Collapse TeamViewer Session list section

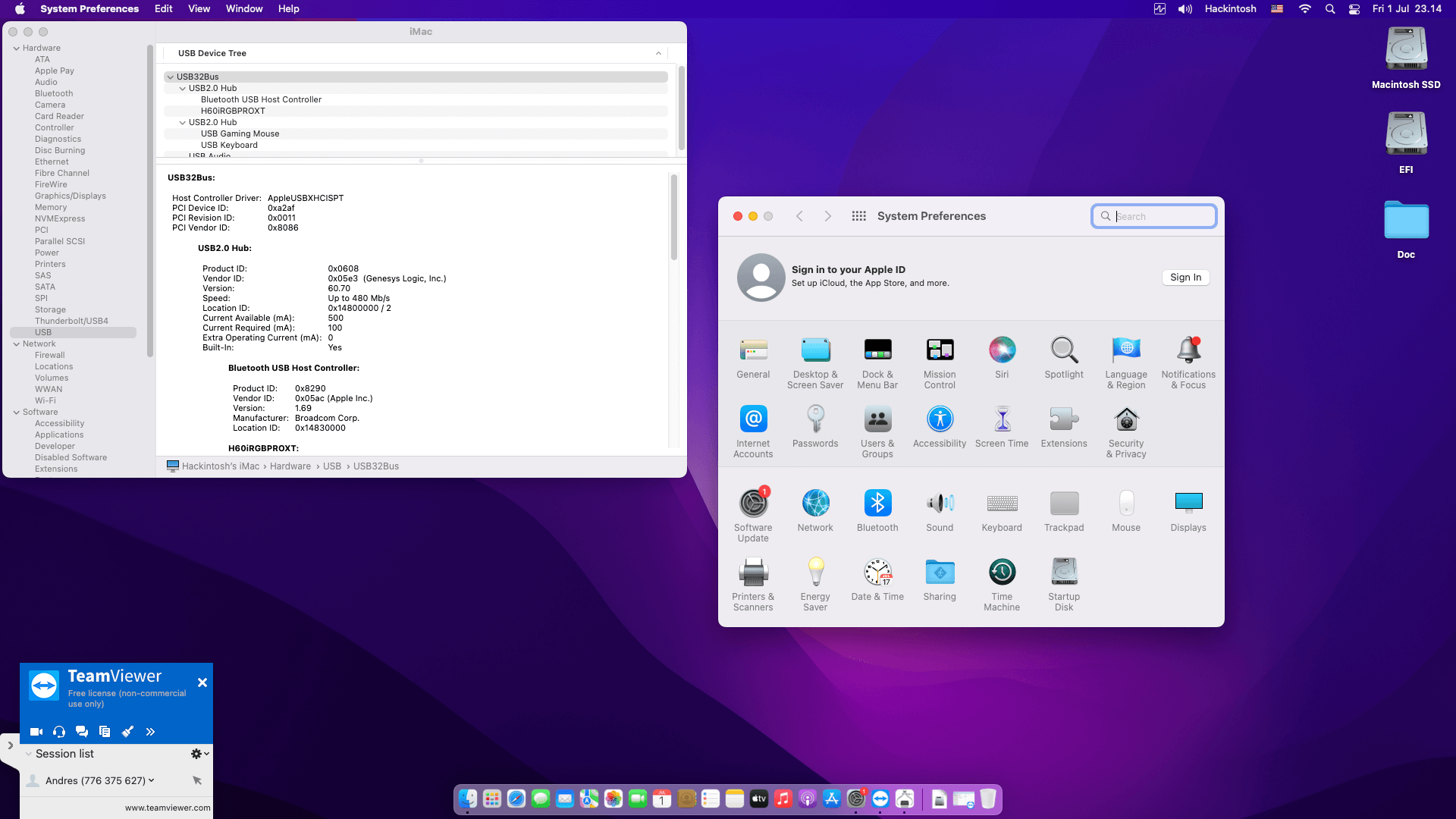tap(28, 754)
